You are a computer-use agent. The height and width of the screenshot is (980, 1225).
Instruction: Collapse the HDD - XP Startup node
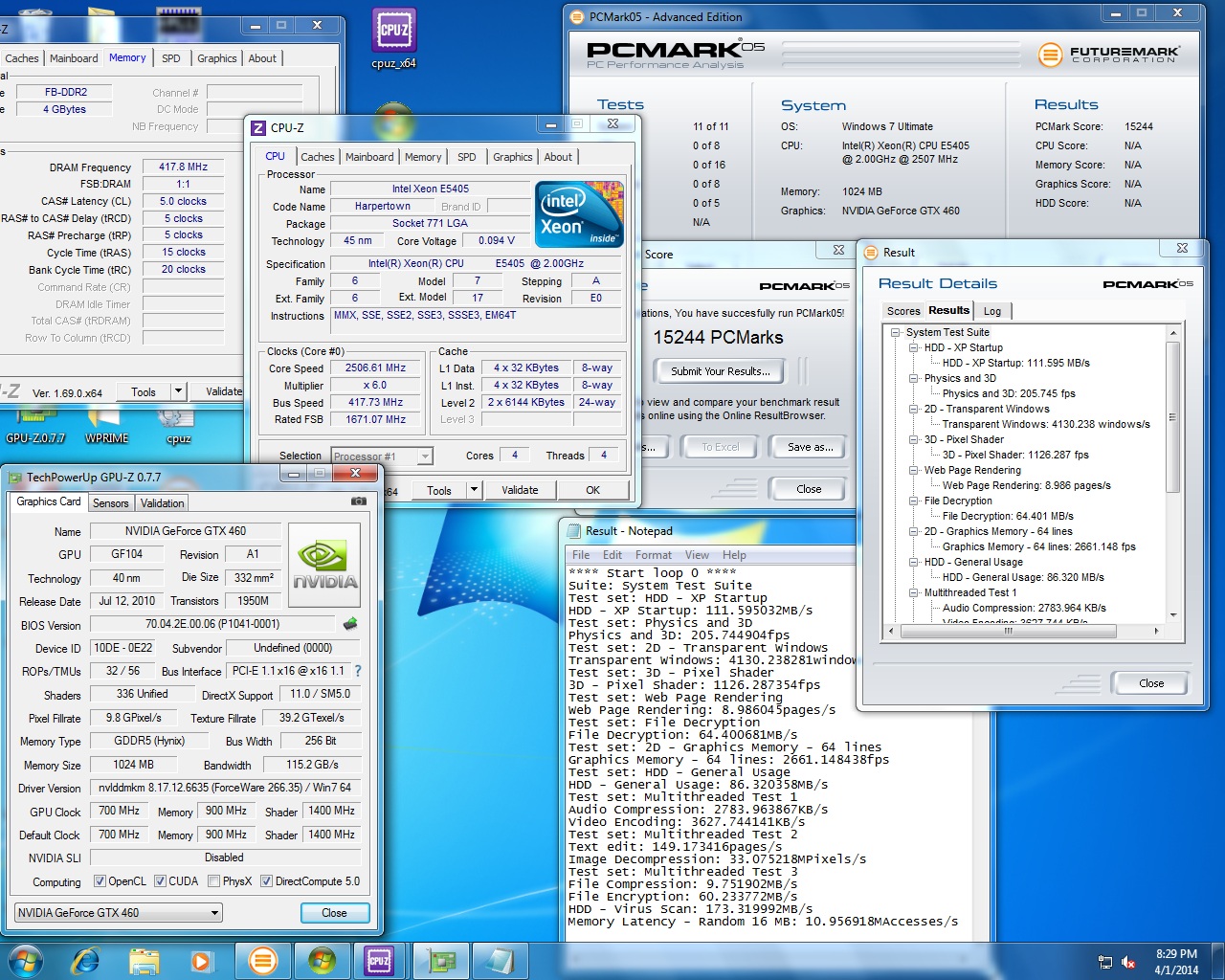click(914, 348)
